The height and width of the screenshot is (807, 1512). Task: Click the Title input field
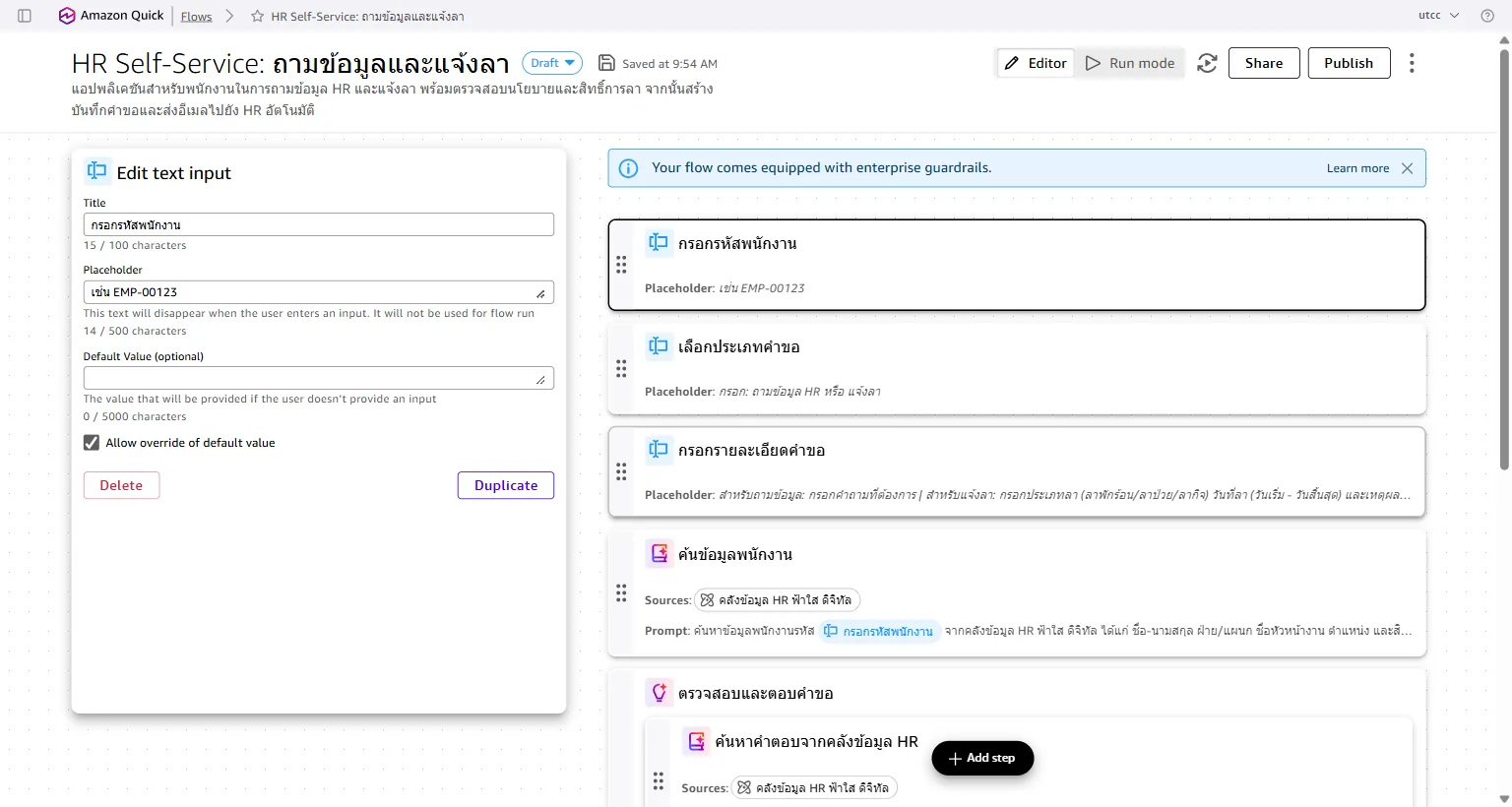pyautogui.click(x=319, y=224)
